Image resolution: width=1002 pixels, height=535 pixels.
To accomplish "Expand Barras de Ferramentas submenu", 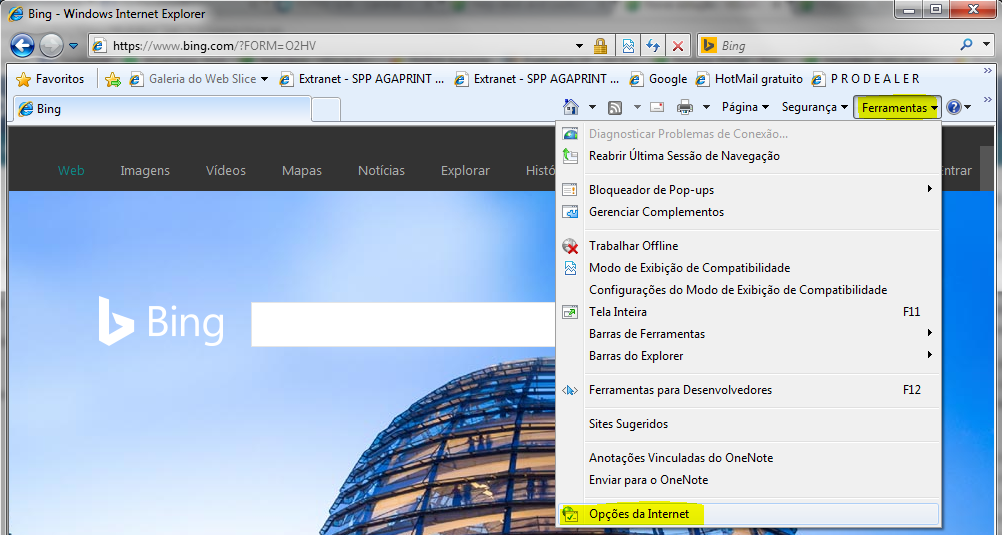I will click(748, 334).
